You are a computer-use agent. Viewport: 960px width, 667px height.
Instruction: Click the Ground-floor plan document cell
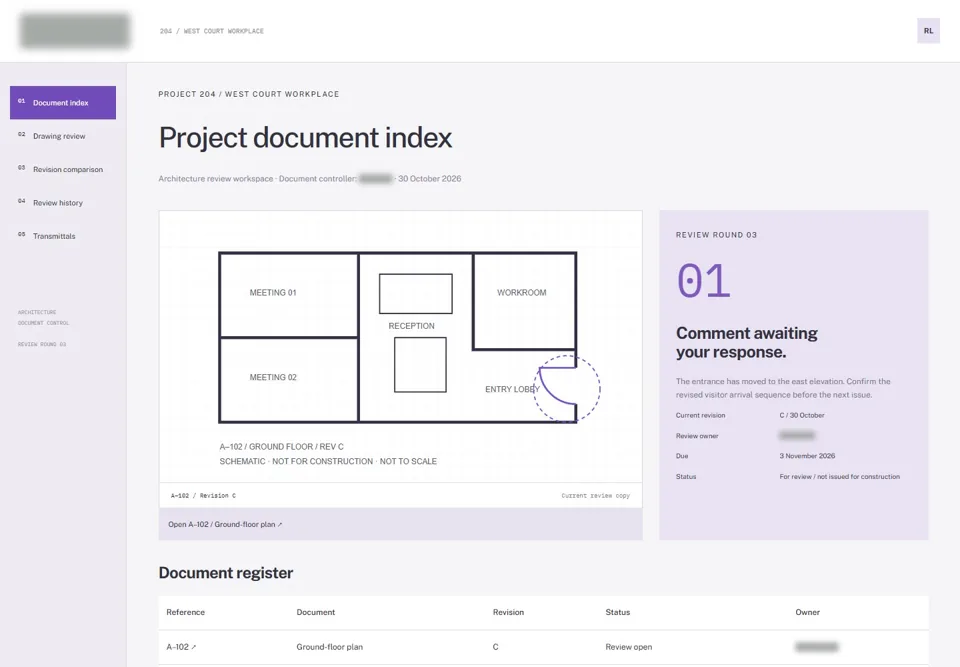tap(329, 647)
